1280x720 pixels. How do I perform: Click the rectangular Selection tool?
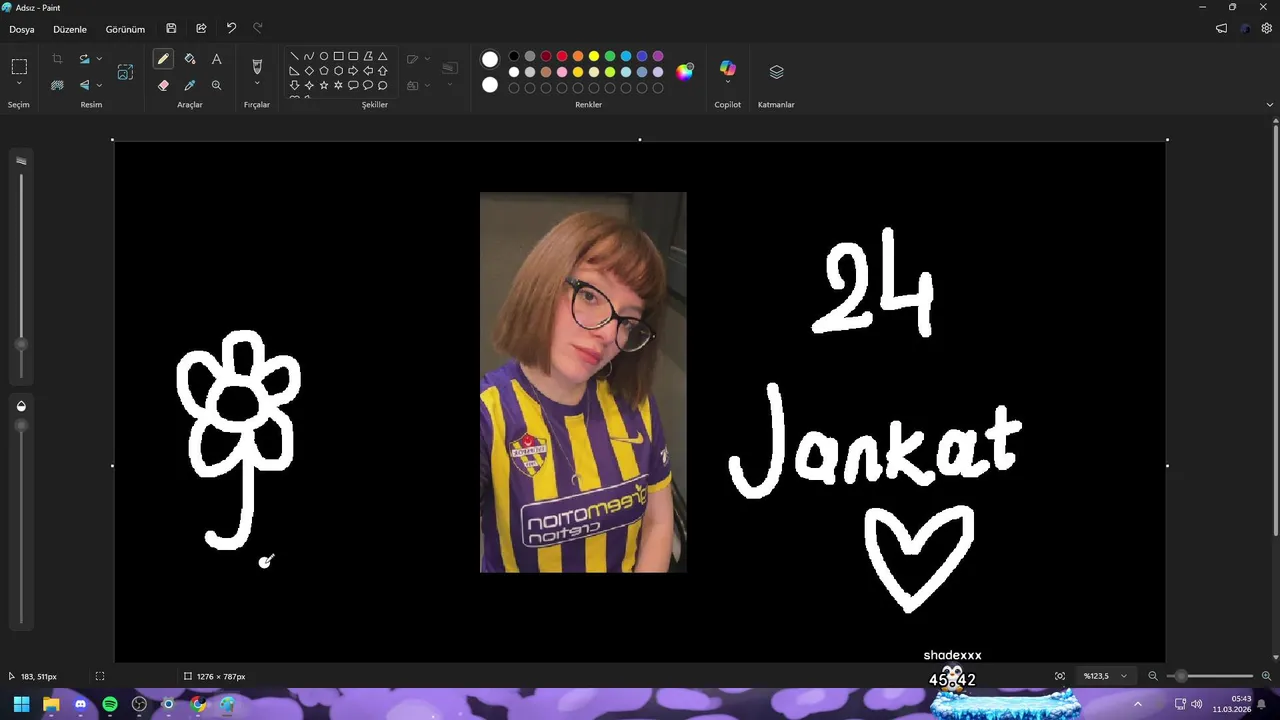pyautogui.click(x=19, y=67)
